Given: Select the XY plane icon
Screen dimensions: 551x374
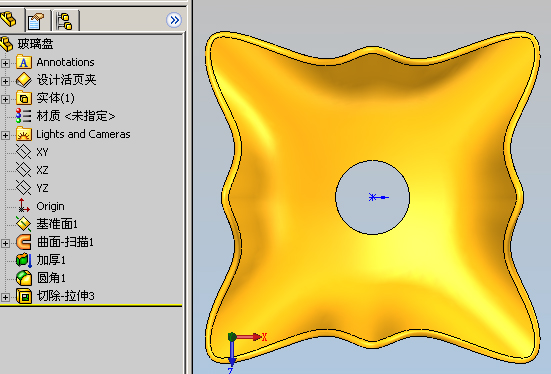Looking at the screenshot, I should 24,152.
